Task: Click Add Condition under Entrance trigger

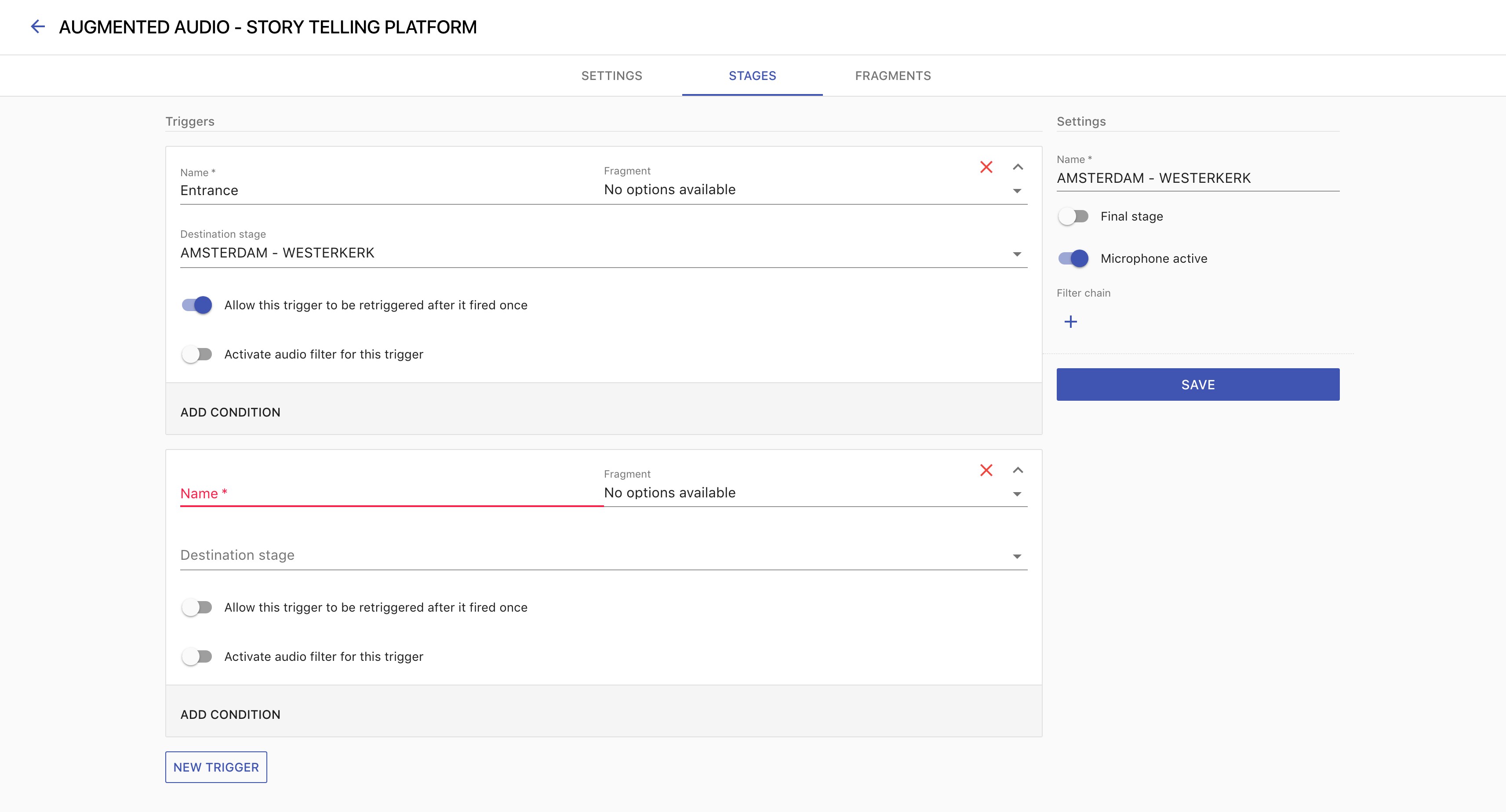Action: (230, 413)
